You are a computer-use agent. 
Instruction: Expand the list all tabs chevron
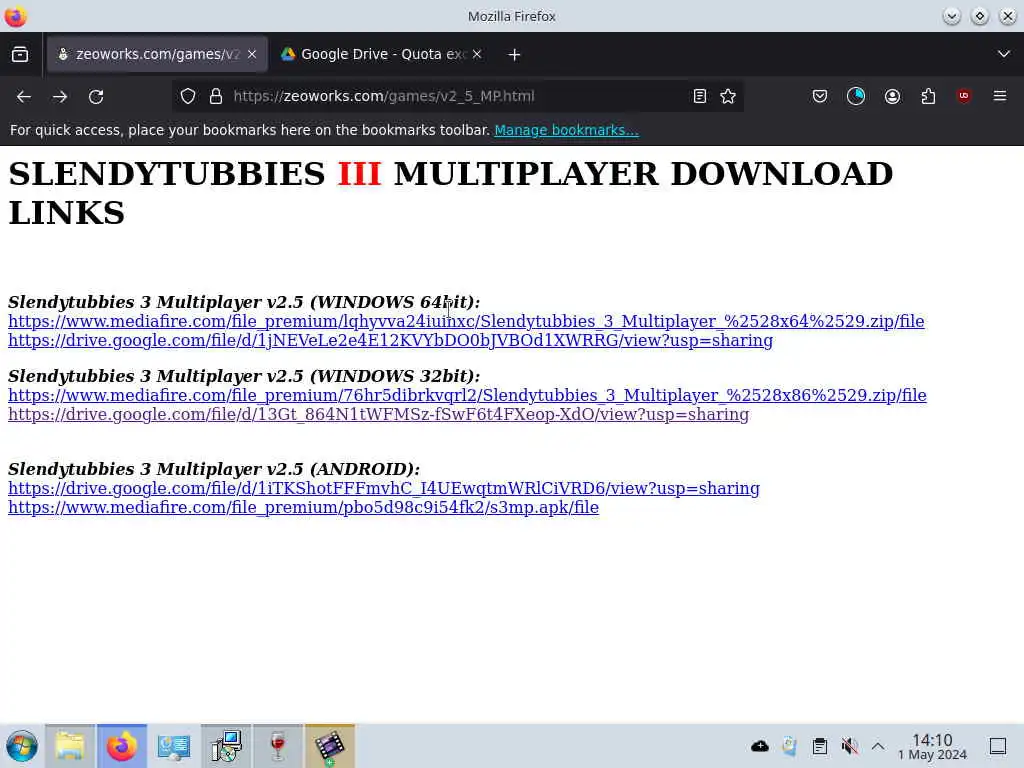tap(1004, 54)
